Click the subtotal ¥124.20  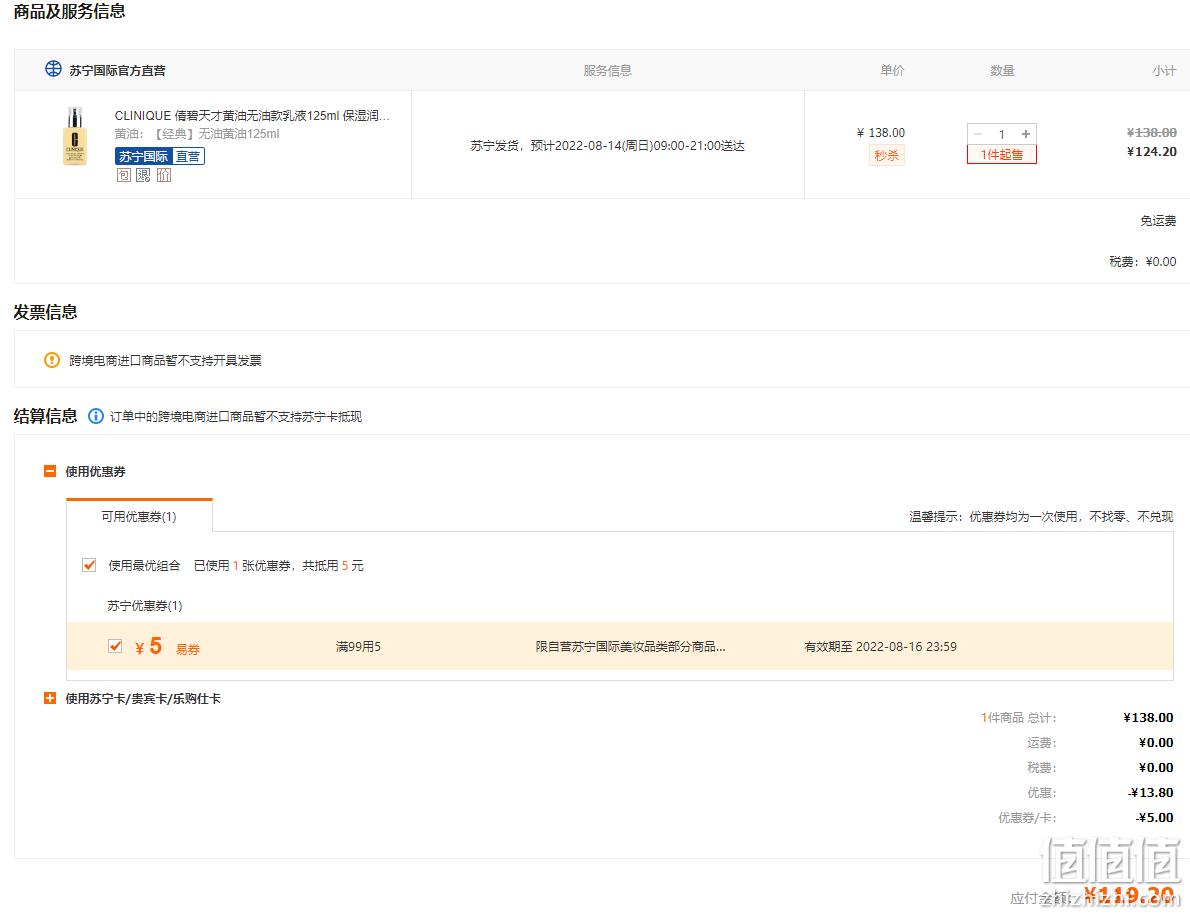click(x=1151, y=152)
